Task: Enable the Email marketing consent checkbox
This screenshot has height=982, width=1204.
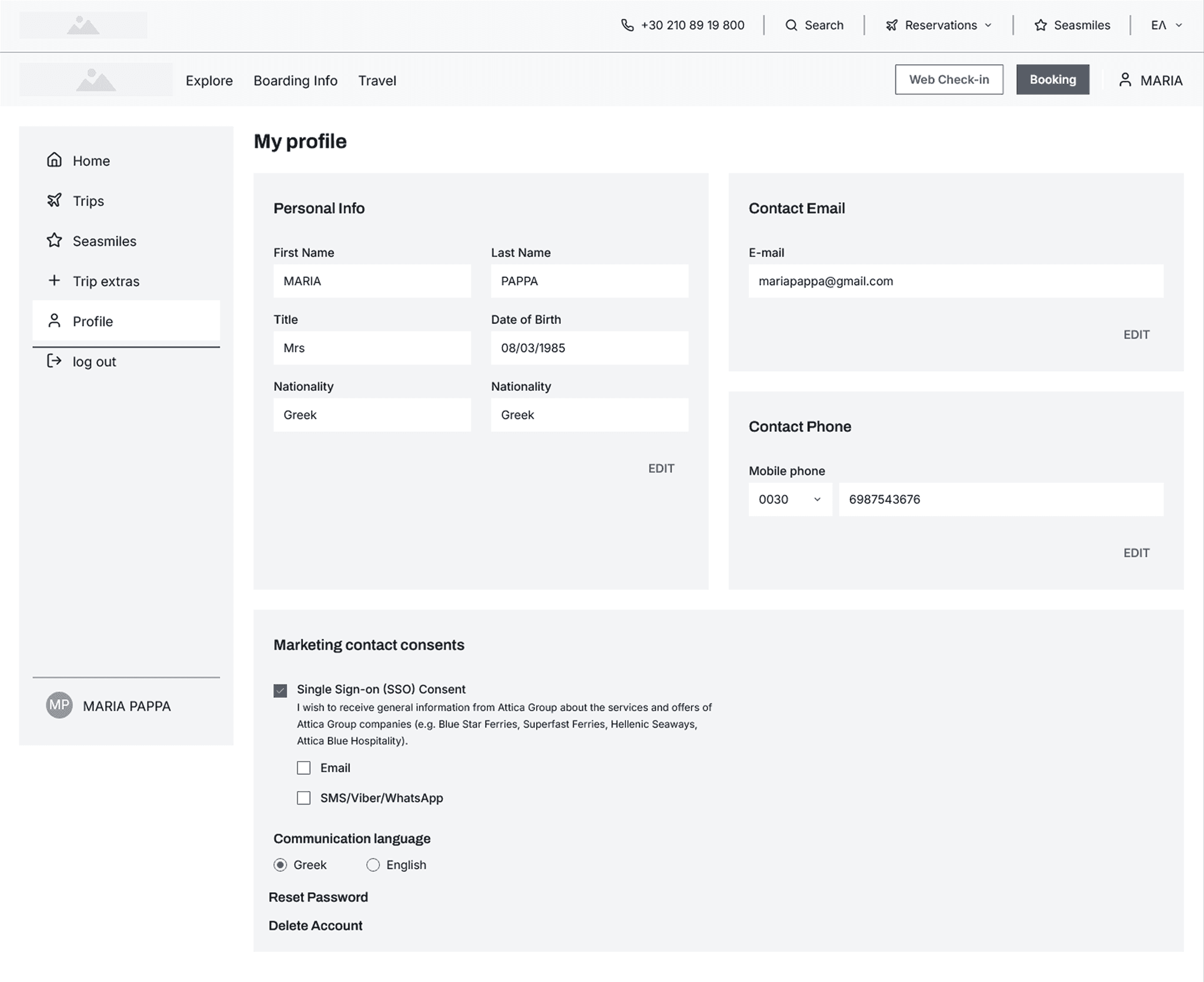Action: pyautogui.click(x=303, y=767)
